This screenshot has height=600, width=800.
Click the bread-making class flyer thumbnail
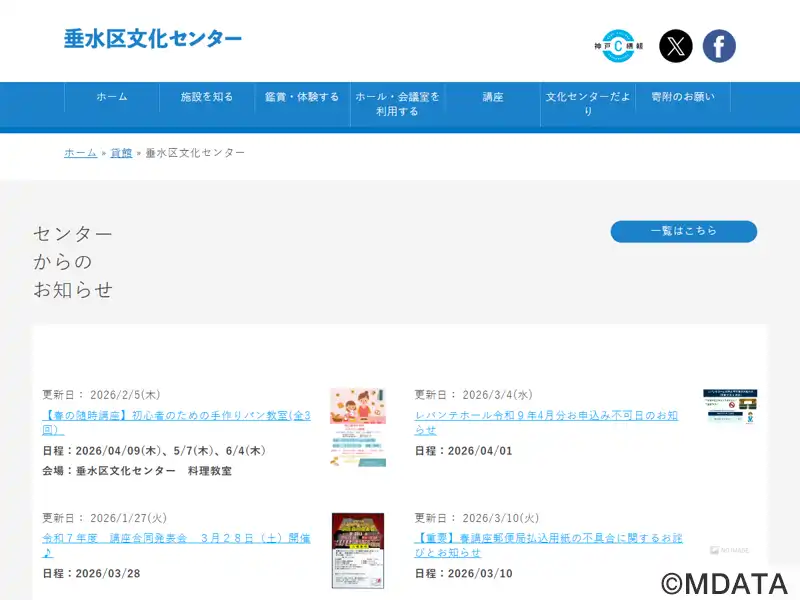pyautogui.click(x=358, y=427)
